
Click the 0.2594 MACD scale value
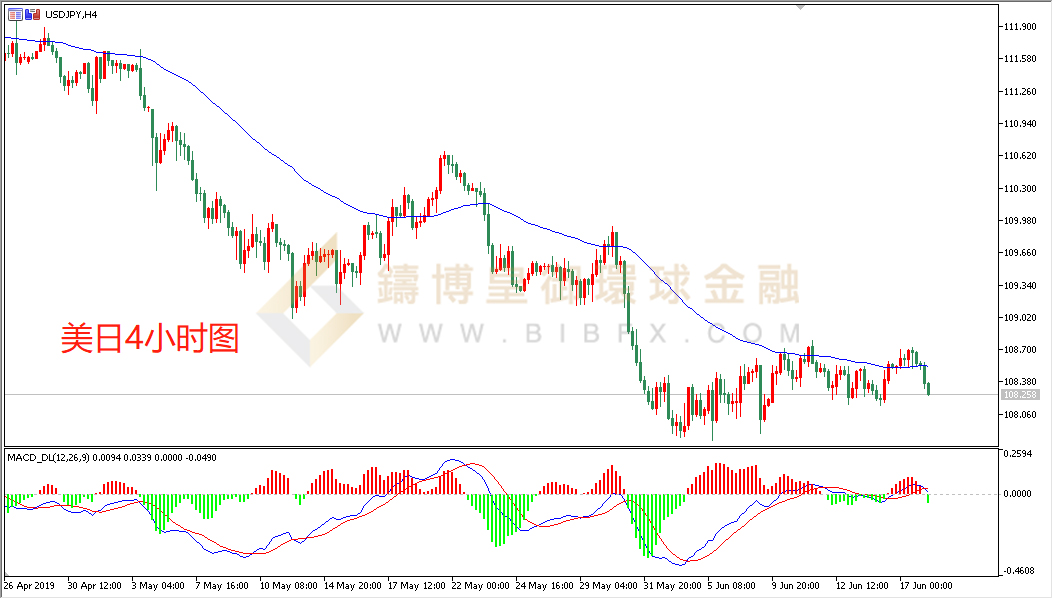(x=1019, y=454)
